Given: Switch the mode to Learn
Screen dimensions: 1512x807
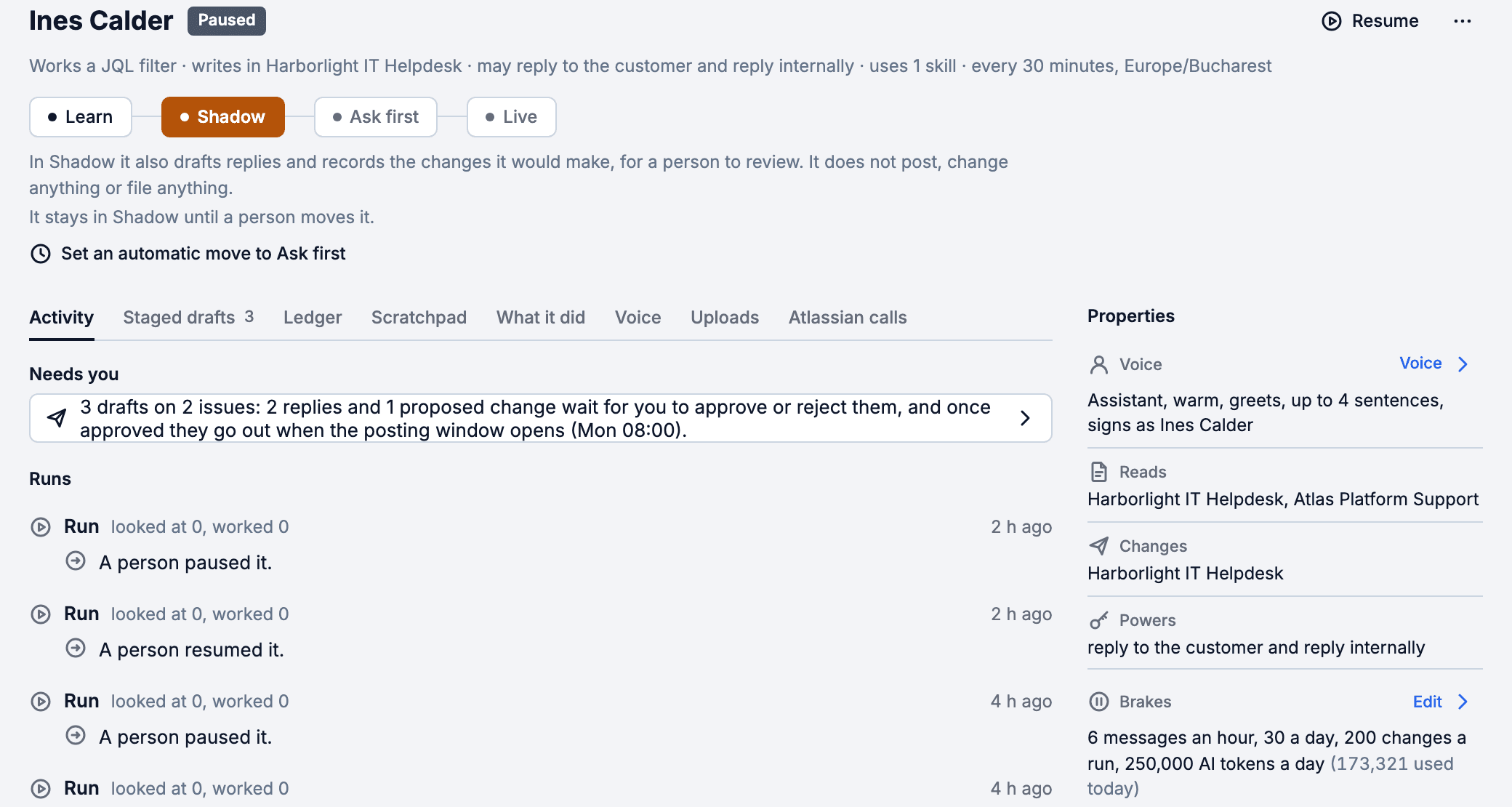Looking at the screenshot, I should coord(81,117).
